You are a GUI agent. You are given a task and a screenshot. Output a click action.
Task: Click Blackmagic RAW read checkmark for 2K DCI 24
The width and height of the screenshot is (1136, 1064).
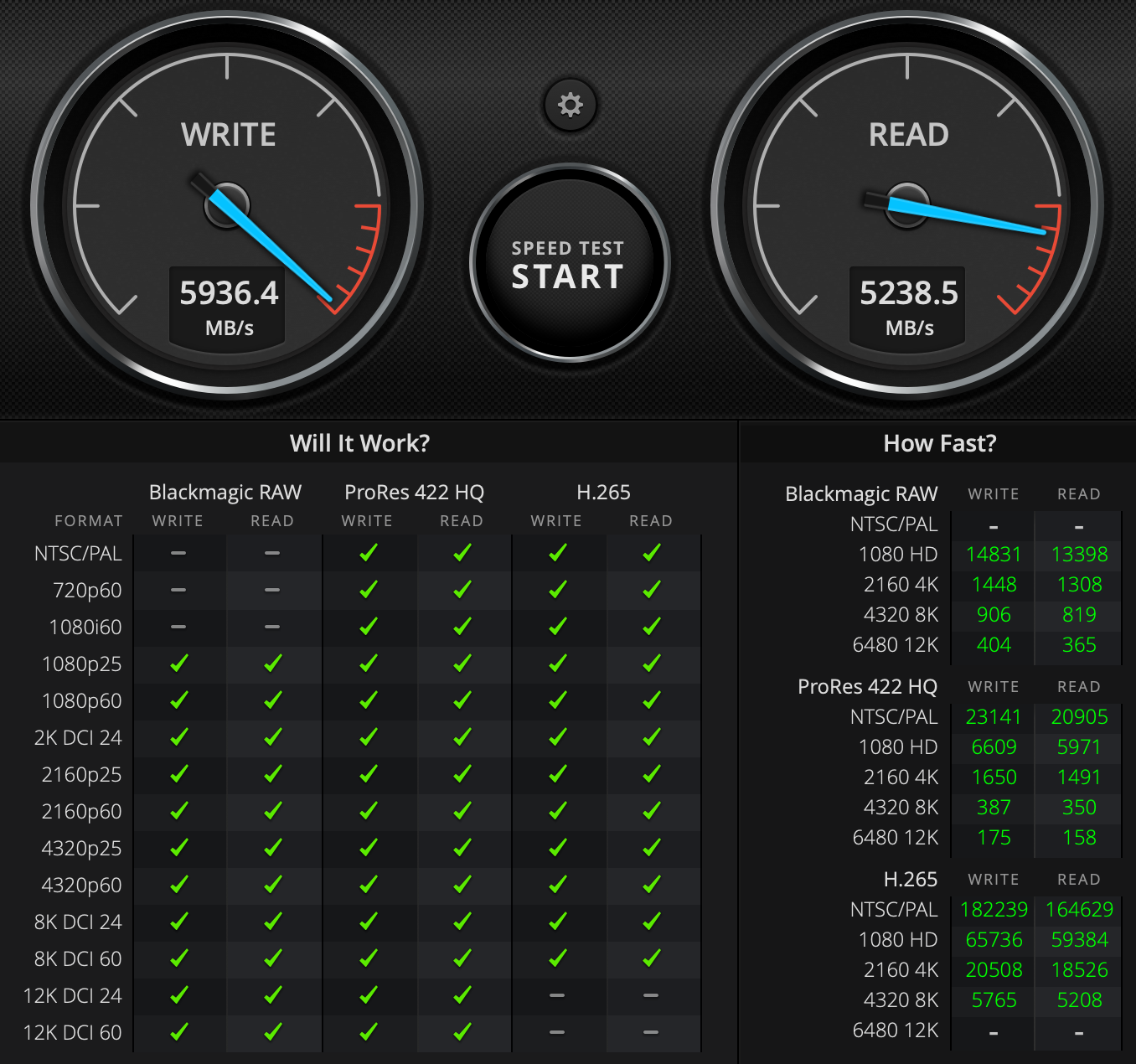pyautogui.click(x=272, y=737)
